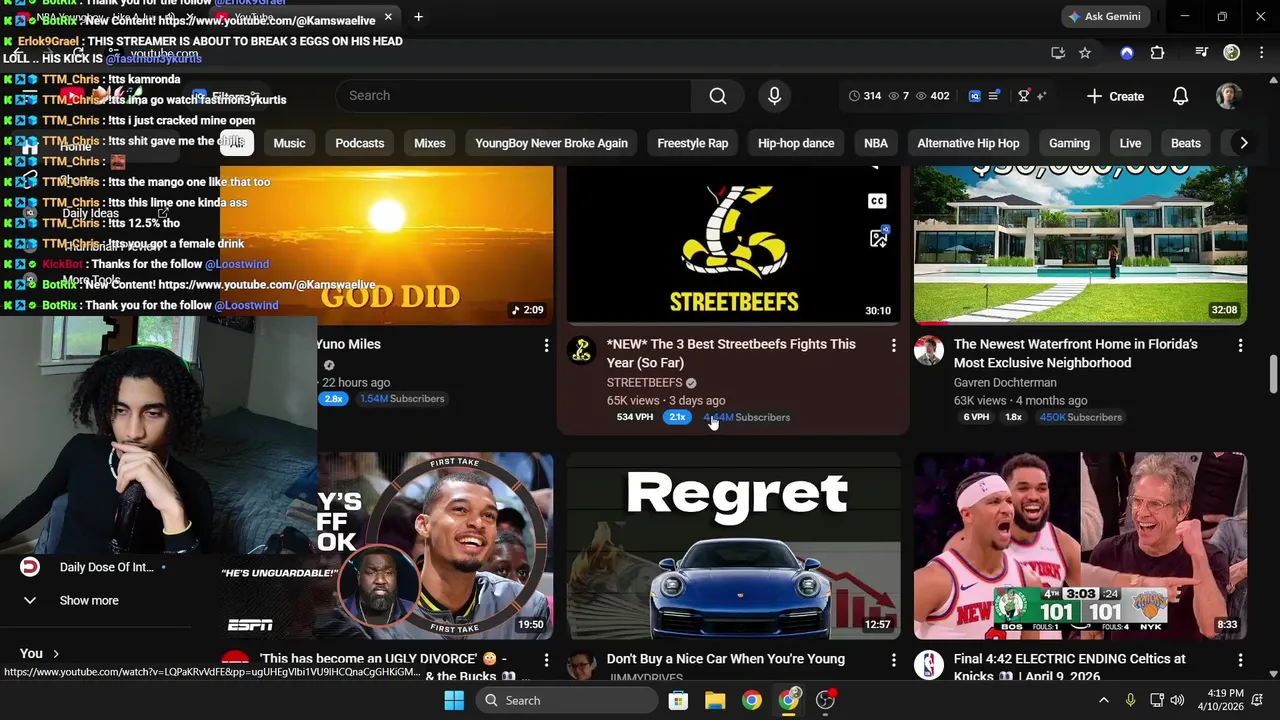Open options for Waterfront Home video

pyautogui.click(x=1240, y=345)
